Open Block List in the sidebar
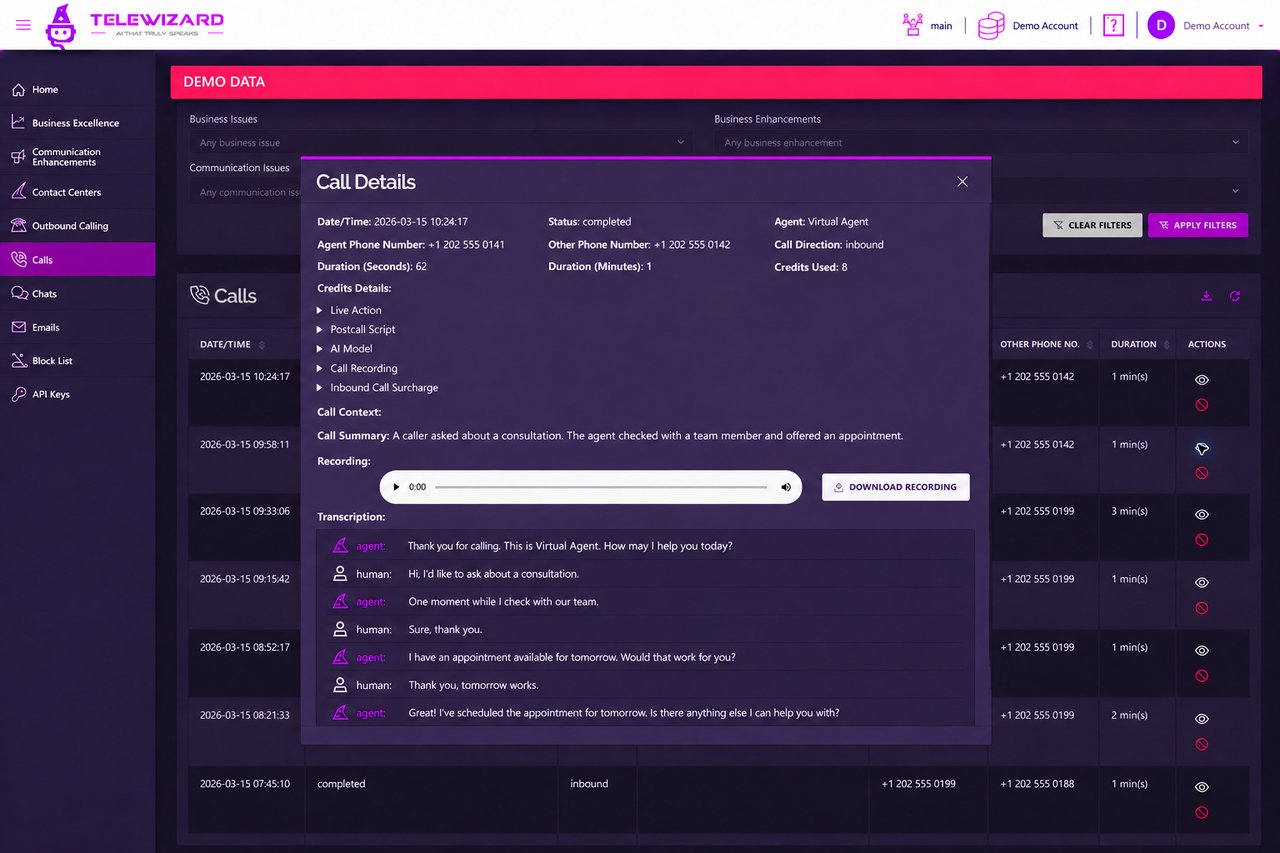Screen dimensions: 1280x853 tap(78, 361)
